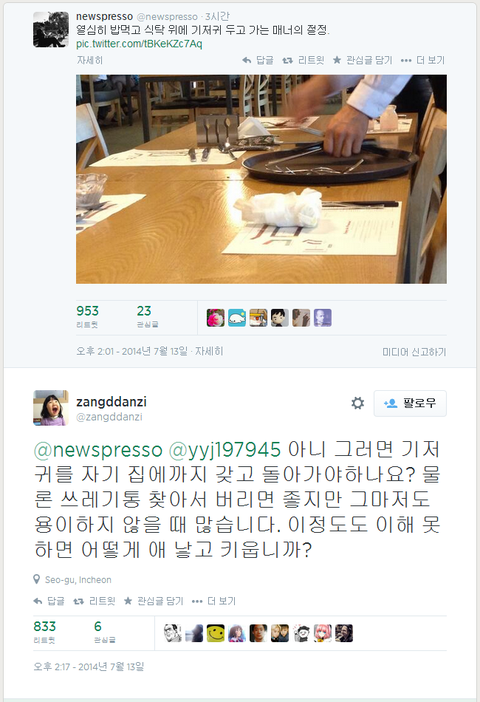The image size is (480, 702).
Task: Follow zangddanzi with the 팔로우 button
Action: [x=410, y=403]
